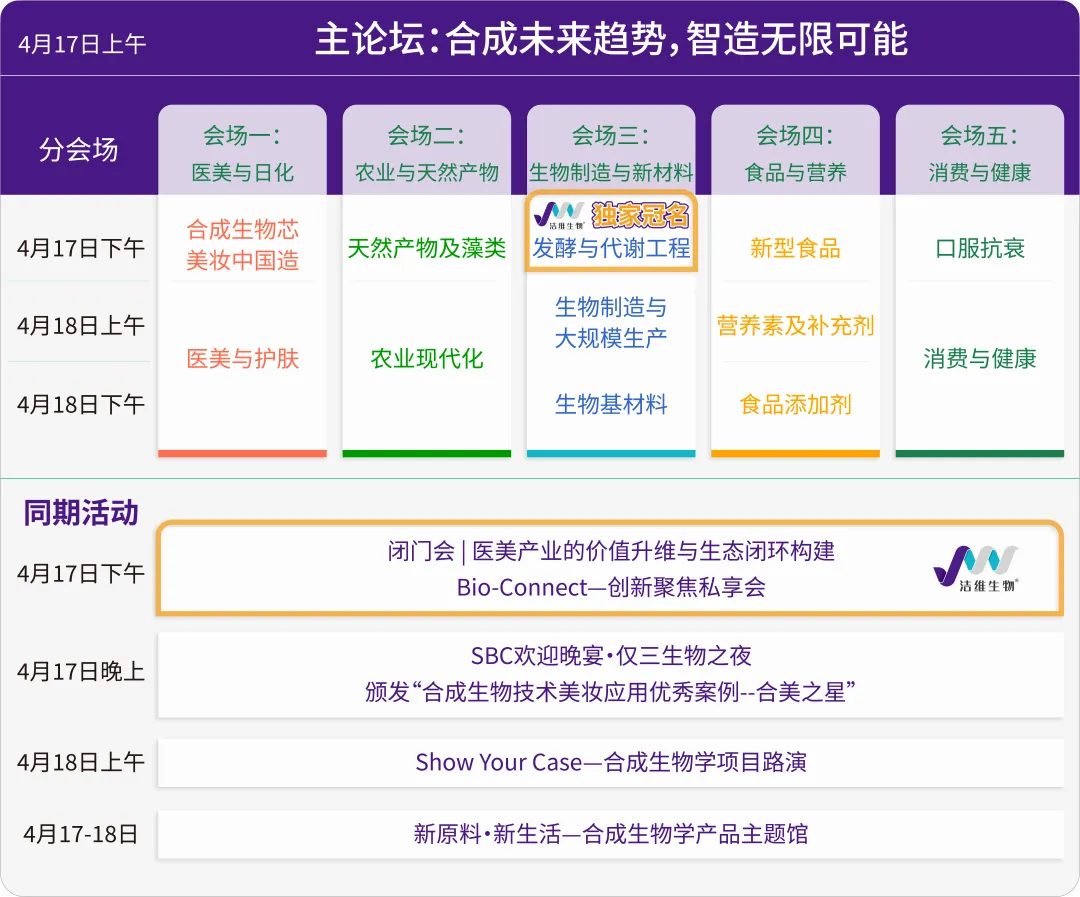Open the 新型食品 session
The height and width of the screenshot is (897, 1080).
(x=796, y=248)
